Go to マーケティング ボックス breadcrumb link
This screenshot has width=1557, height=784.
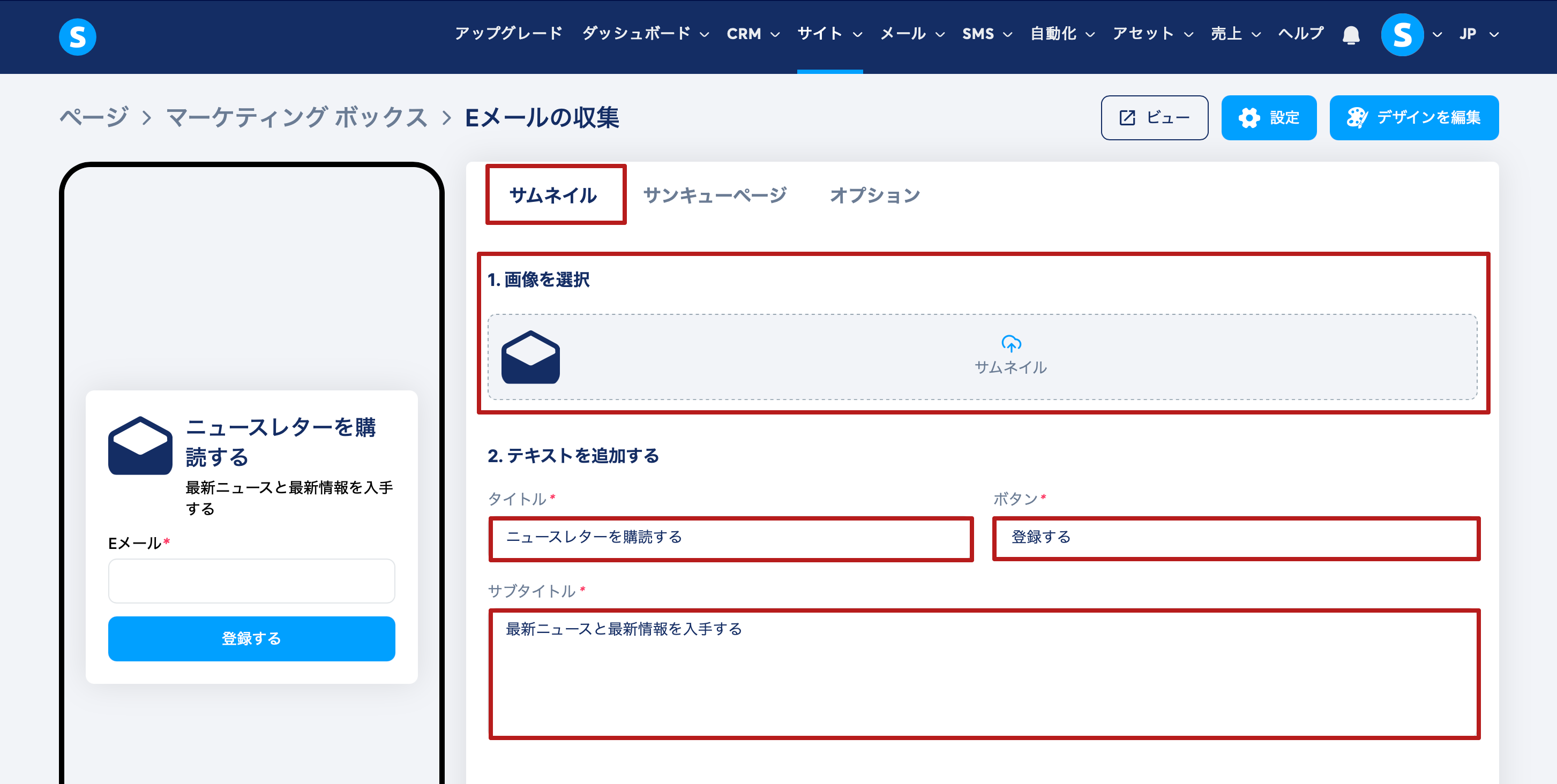click(x=297, y=117)
